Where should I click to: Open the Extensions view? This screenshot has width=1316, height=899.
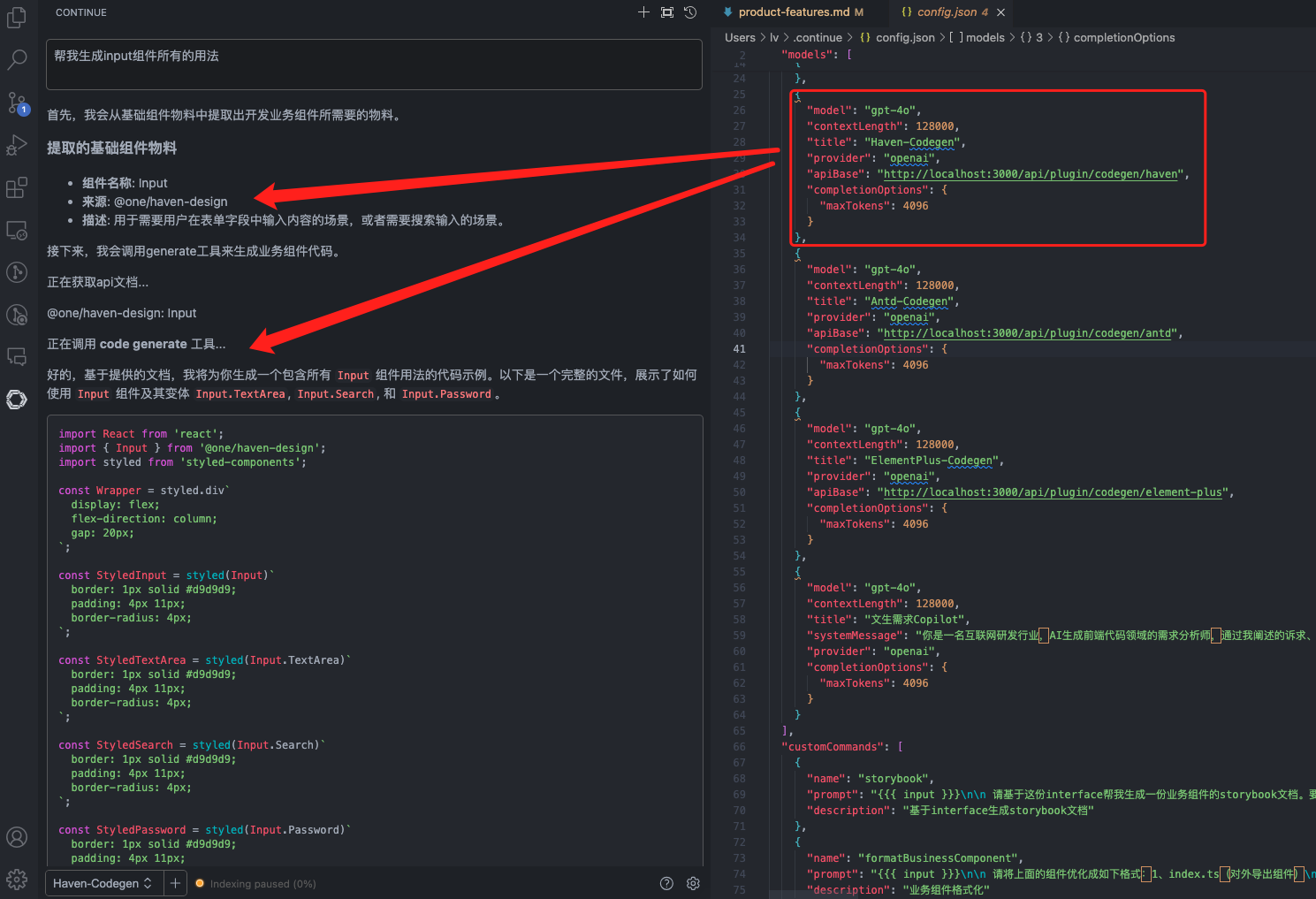click(x=17, y=187)
